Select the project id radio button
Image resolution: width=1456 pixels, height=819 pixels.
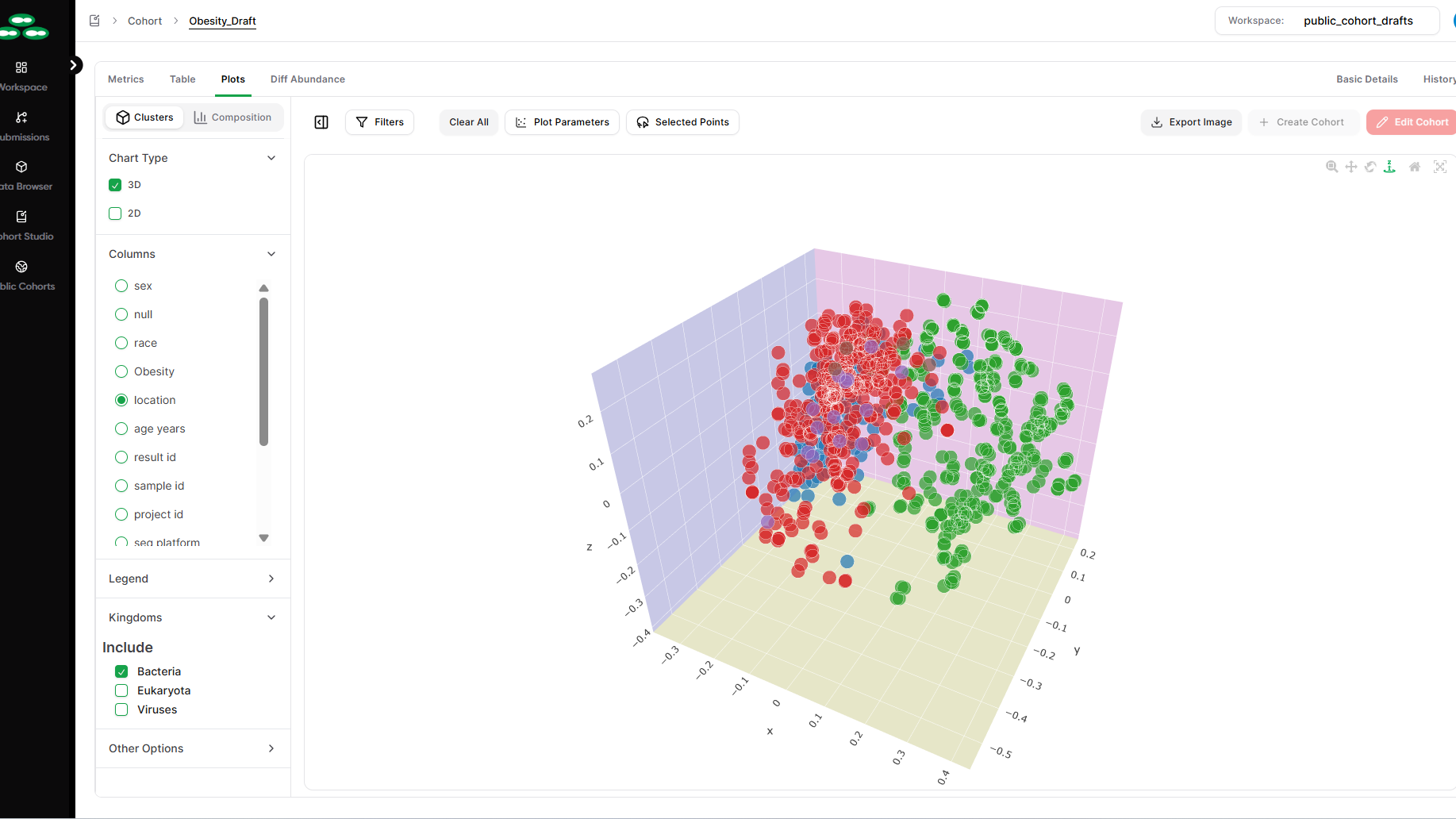click(x=121, y=514)
